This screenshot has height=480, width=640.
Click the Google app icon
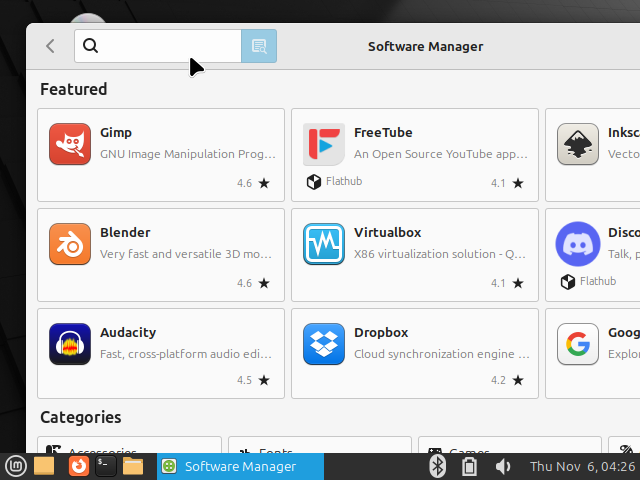click(x=577, y=344)
